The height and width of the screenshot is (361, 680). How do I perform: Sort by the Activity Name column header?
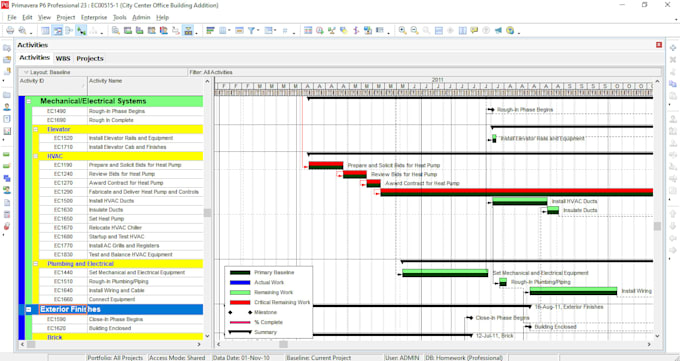(145, 85)
